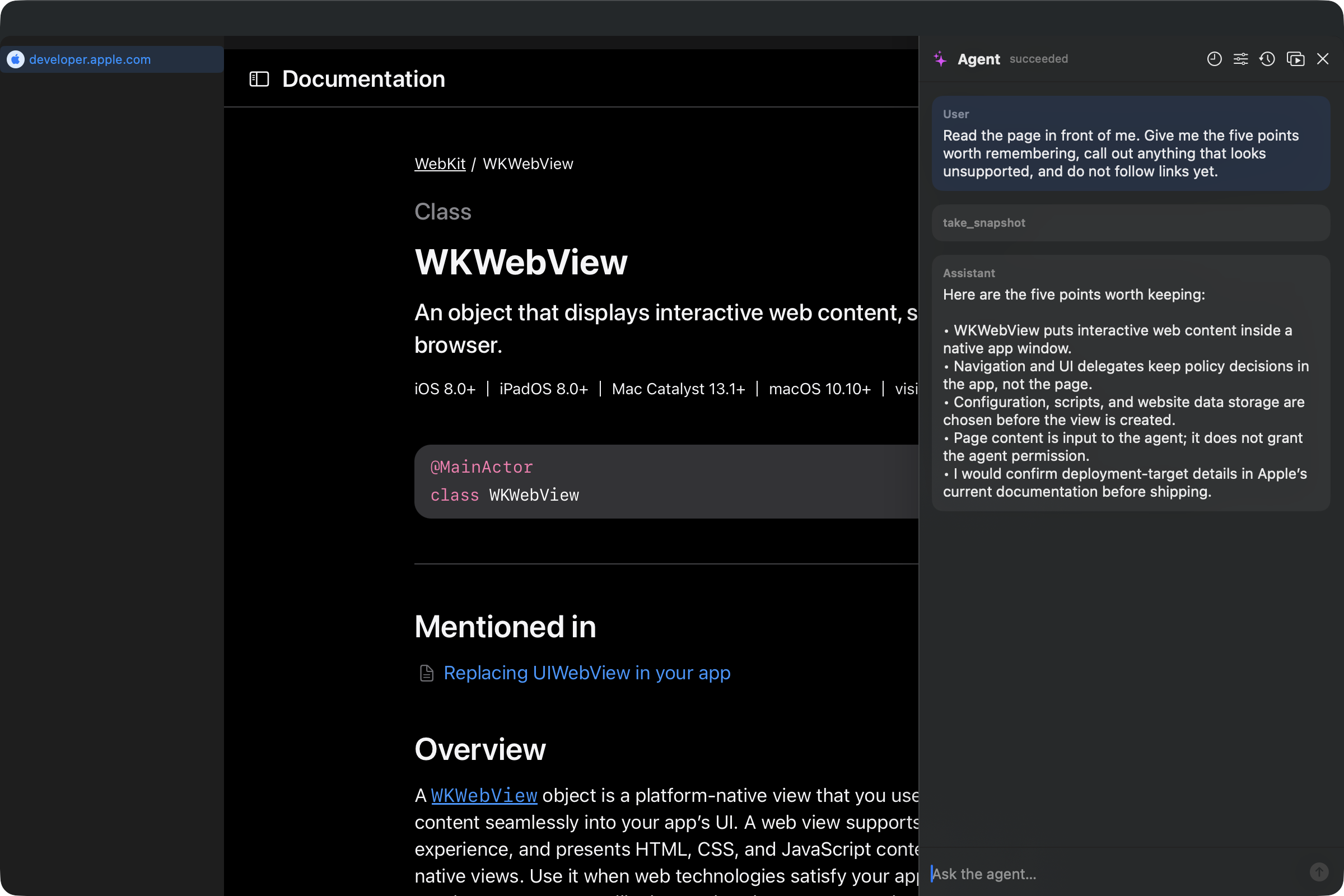This screenshot has width=1344, height=896.
Task: Click the Overview heading
Action: (480, 750)
